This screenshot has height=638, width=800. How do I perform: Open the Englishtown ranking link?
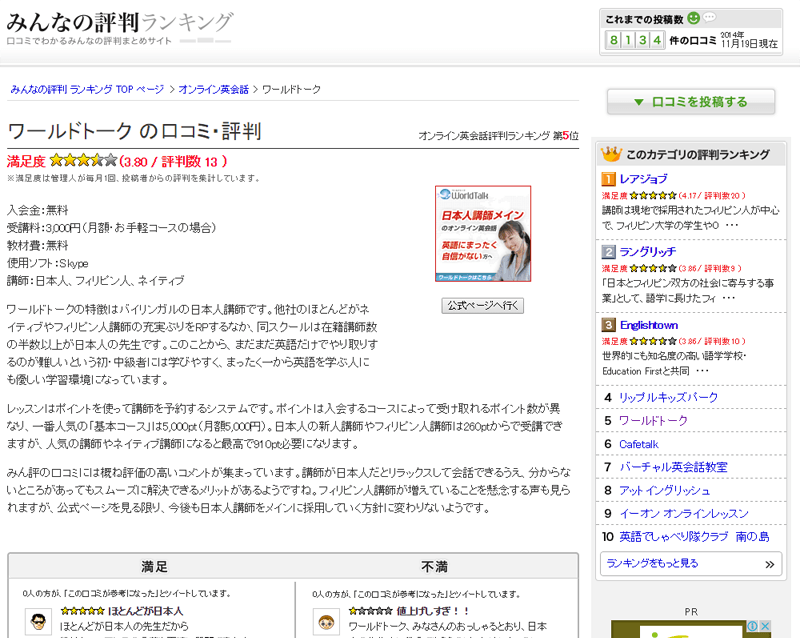tap(648, 325)
